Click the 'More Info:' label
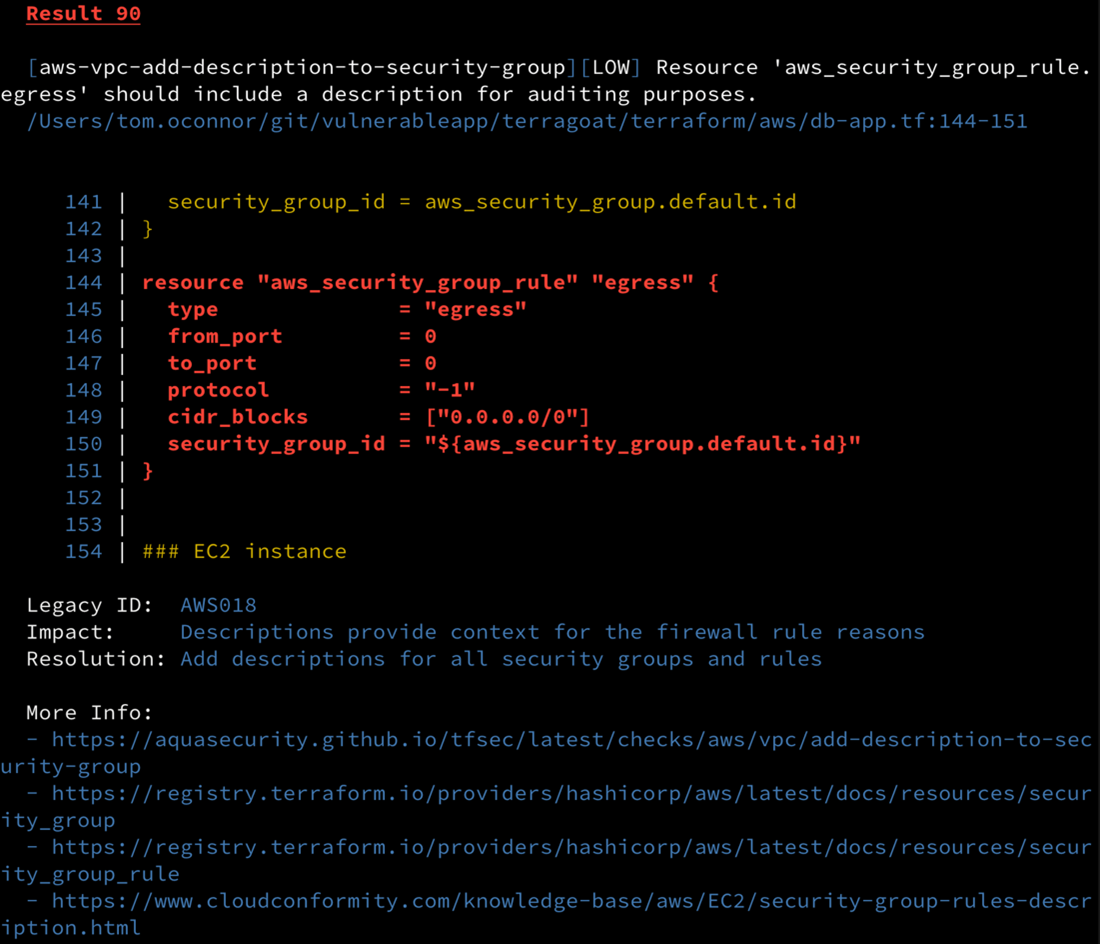This screenshot has width=1100, height=944. [89, 713]
